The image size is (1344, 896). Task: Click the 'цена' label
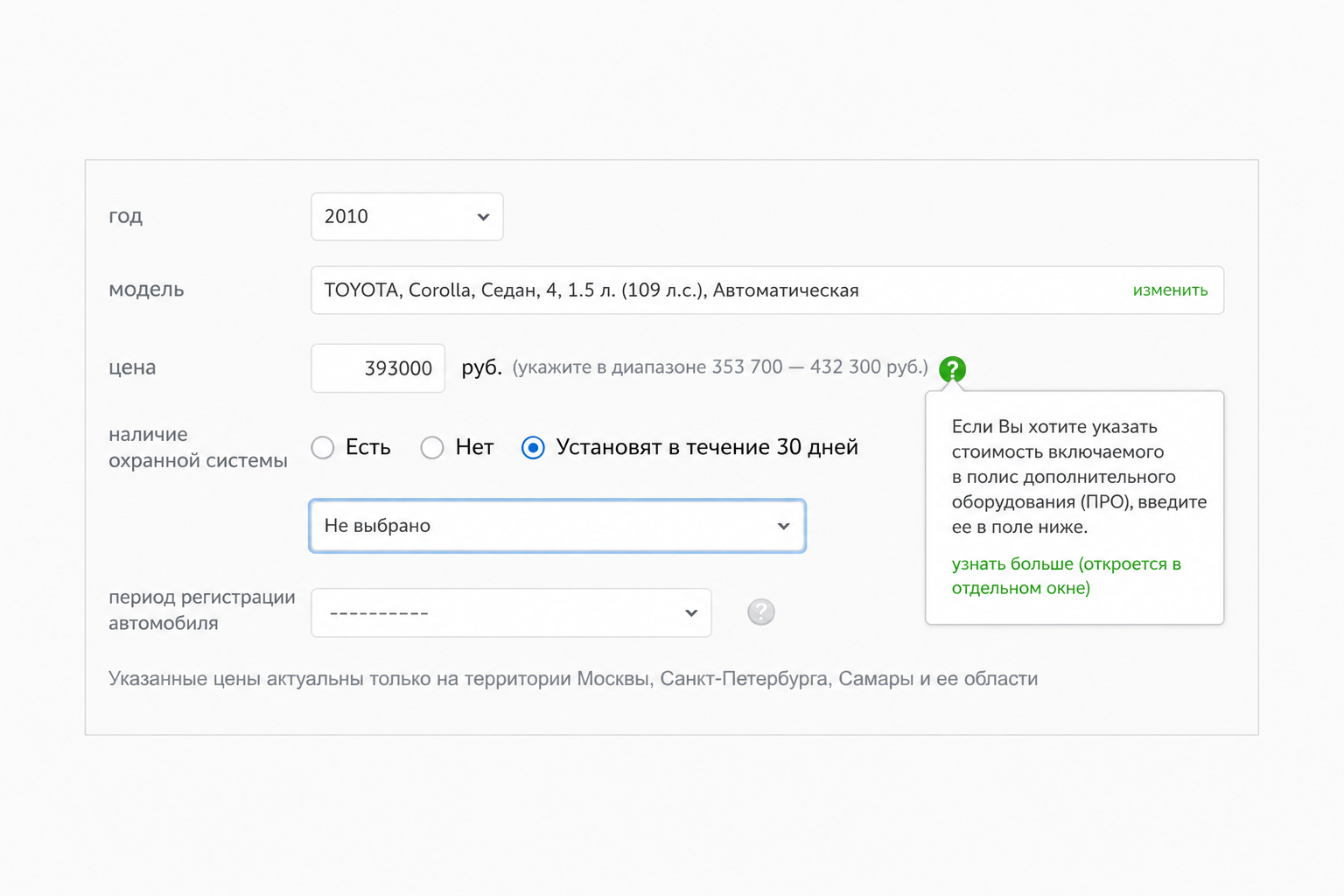coord(132,367)
